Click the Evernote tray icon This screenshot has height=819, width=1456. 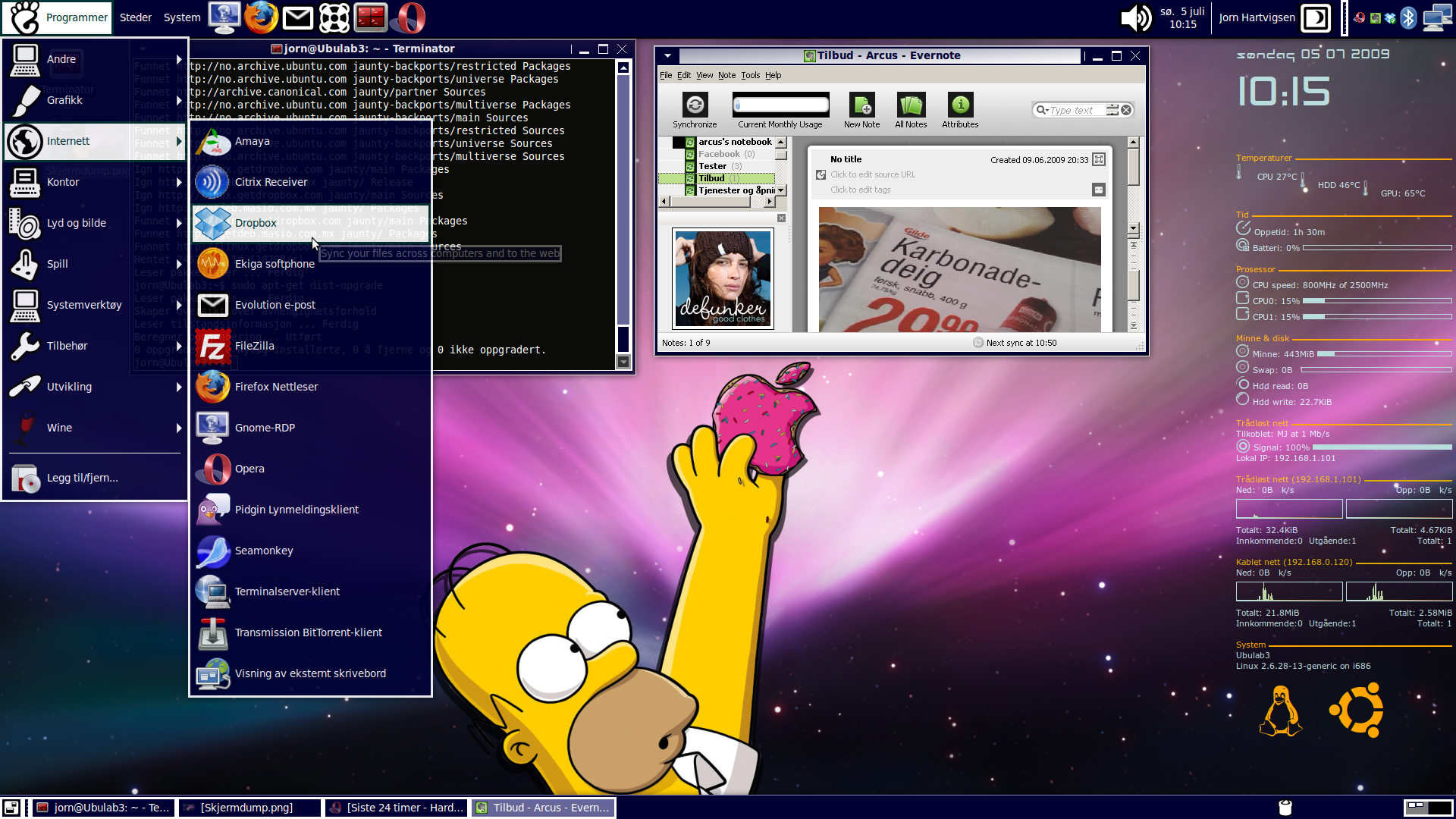(1375, 18)
